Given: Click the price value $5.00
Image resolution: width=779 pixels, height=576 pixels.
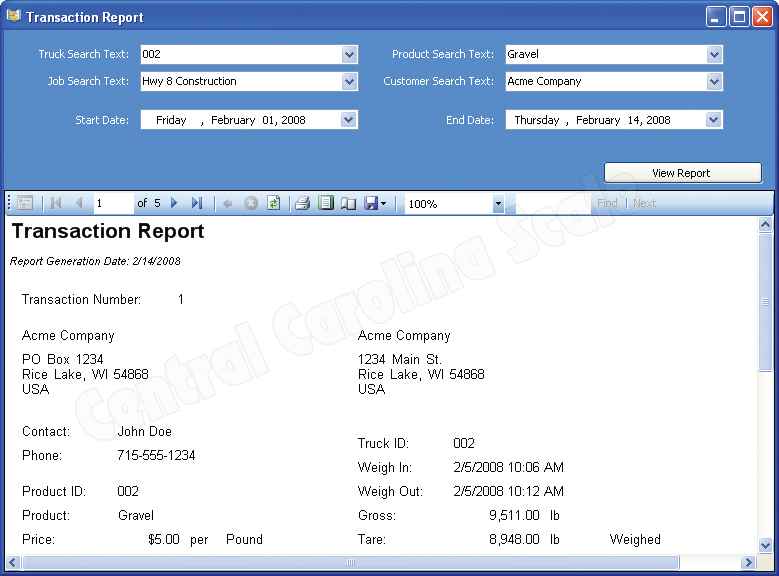Looking at the screenshot, I should click(x=164, y=539).
